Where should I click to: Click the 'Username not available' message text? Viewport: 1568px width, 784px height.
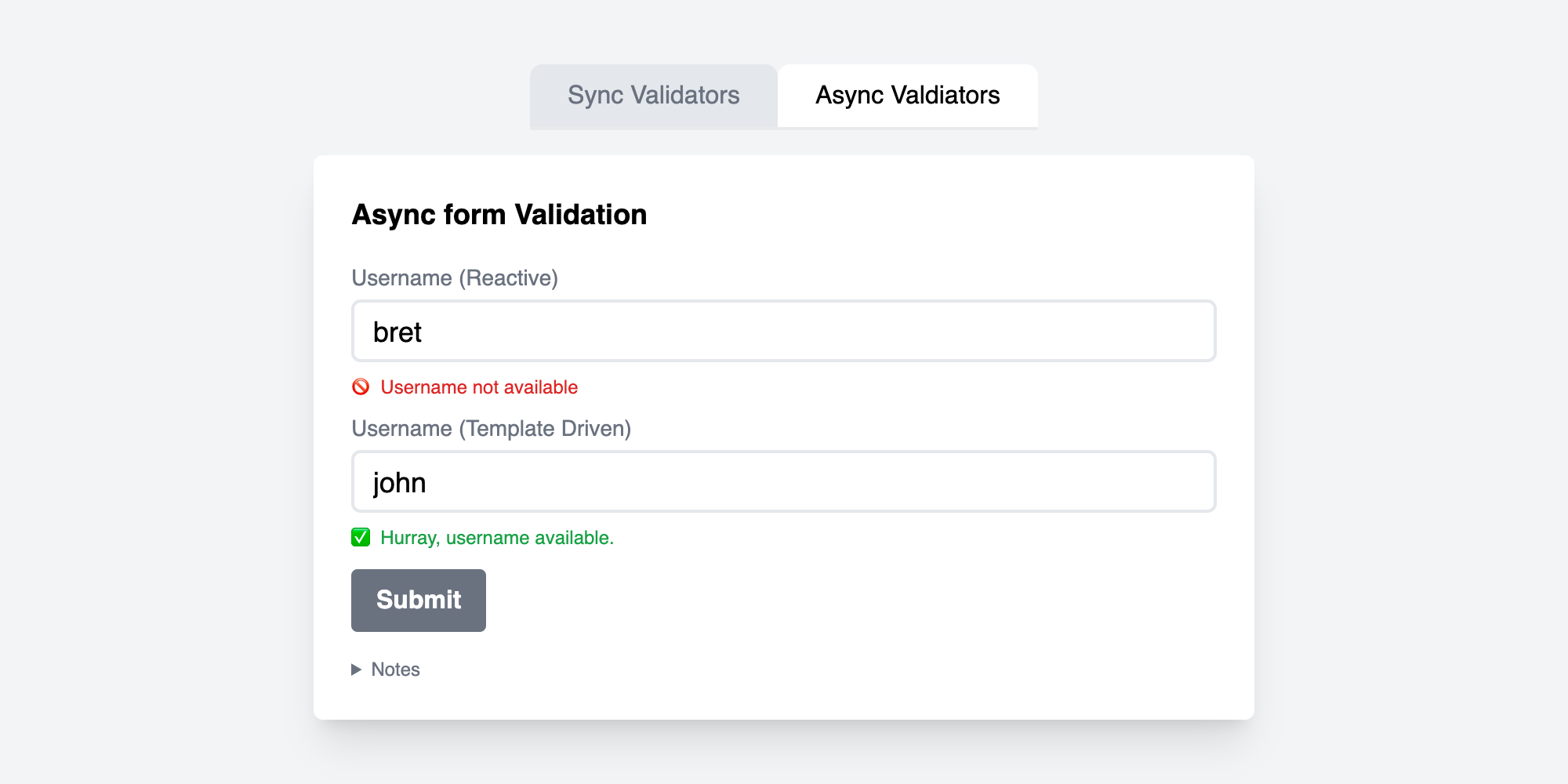[x=478, y=387]
